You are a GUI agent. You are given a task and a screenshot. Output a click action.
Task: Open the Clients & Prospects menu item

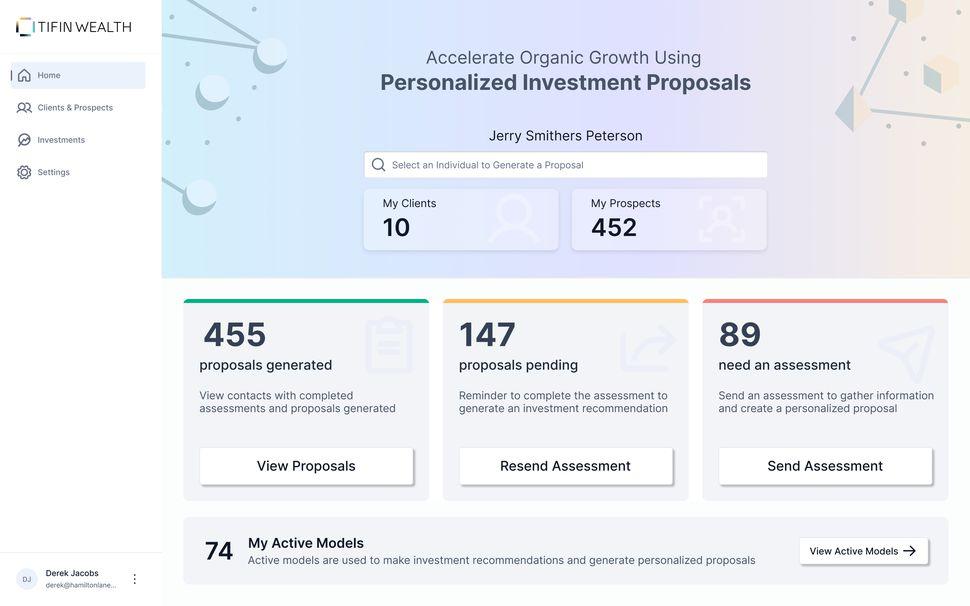(75, 108)
